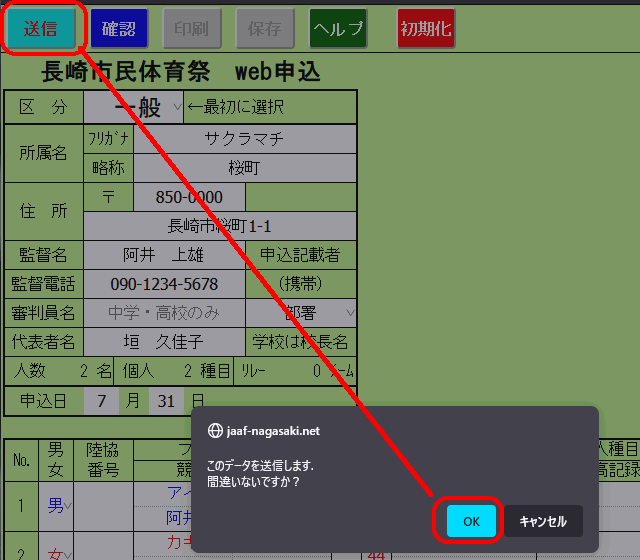Click the フリガナ field containing サクラマチ
The image size is (640, 560).
pyautogui.click(x=245, y=139)
